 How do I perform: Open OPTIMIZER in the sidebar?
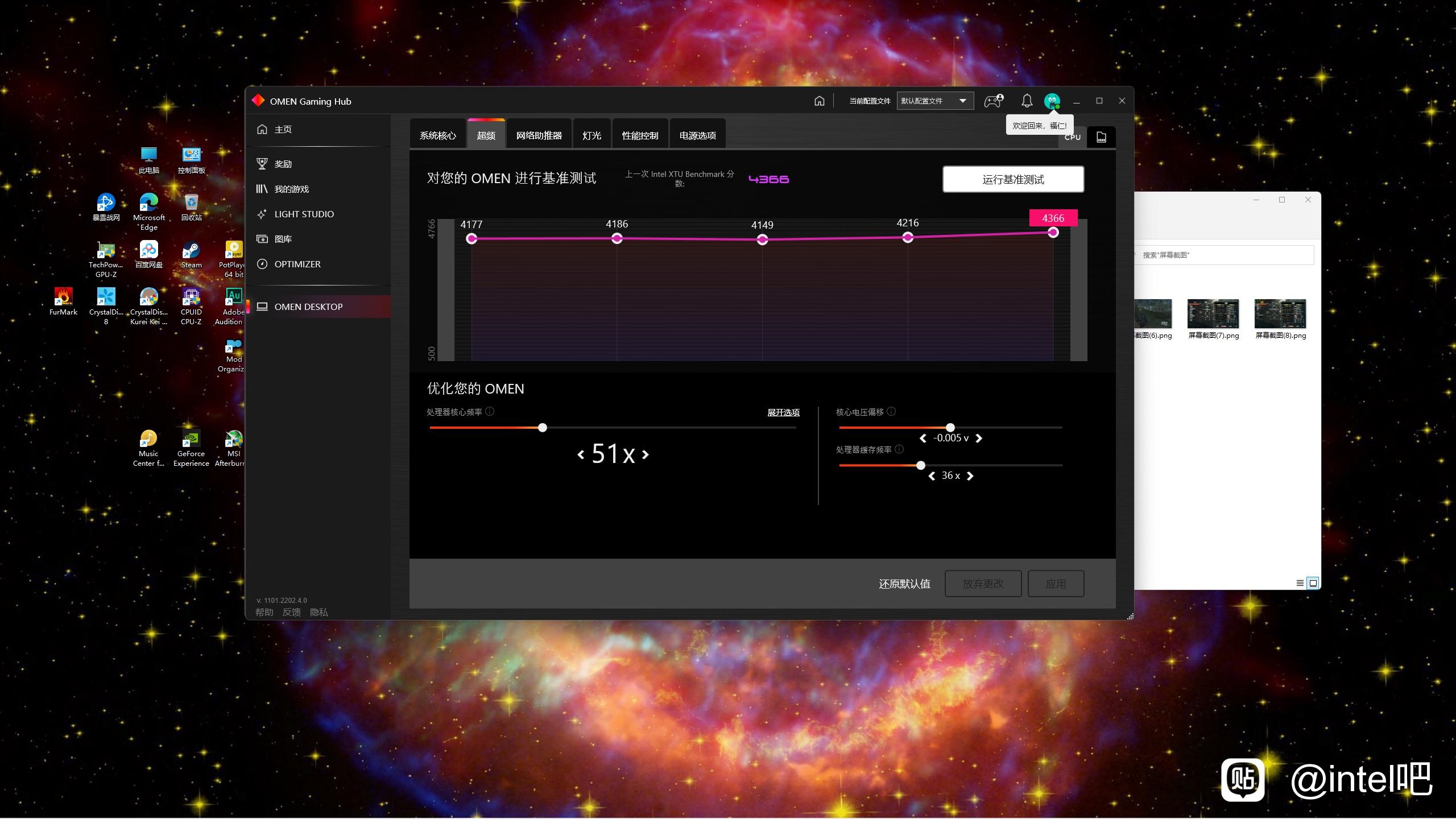[x=318, y=264]
